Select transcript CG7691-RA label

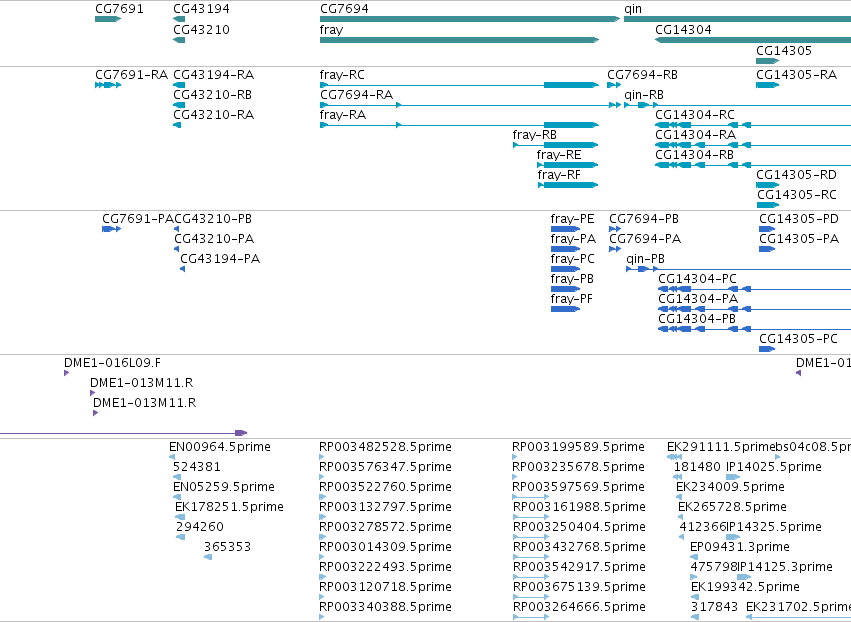(131, 75)
